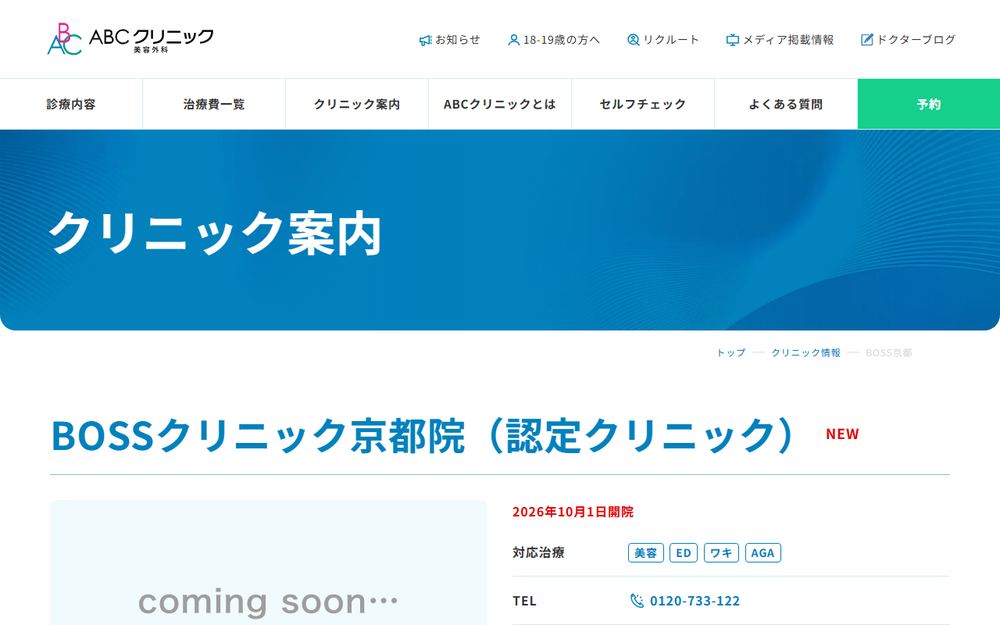
Task: Click the クリニック案内 banner title
Action: (215, 233)
